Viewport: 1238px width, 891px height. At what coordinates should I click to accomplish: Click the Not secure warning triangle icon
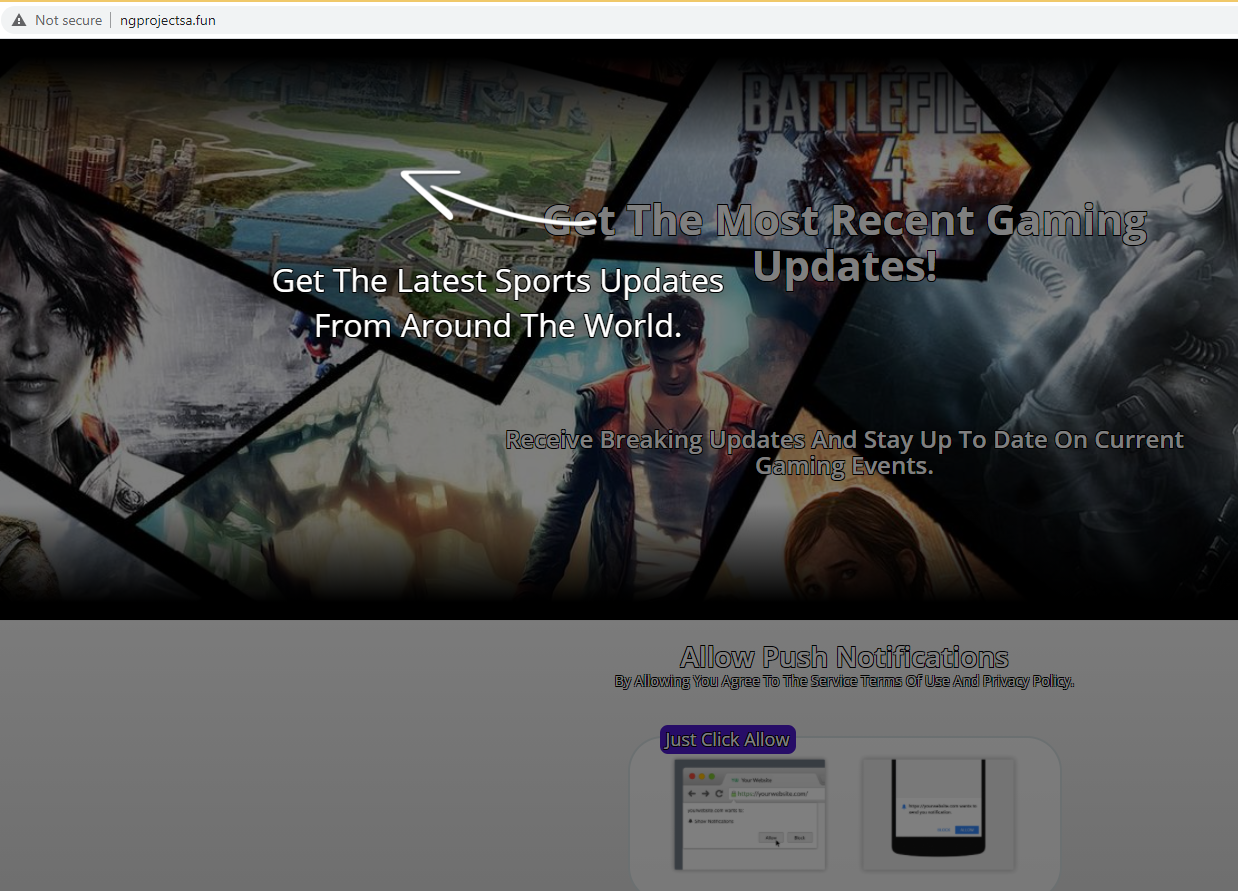tap(19, 20)
